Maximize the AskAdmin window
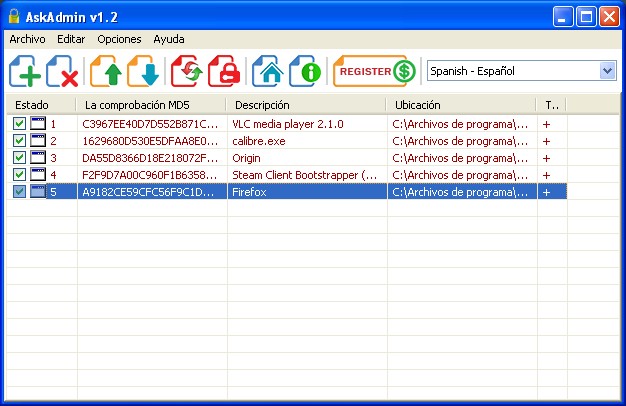Image resolution: width=626 pixels, height=406 pixels. [x=586, y=17]
